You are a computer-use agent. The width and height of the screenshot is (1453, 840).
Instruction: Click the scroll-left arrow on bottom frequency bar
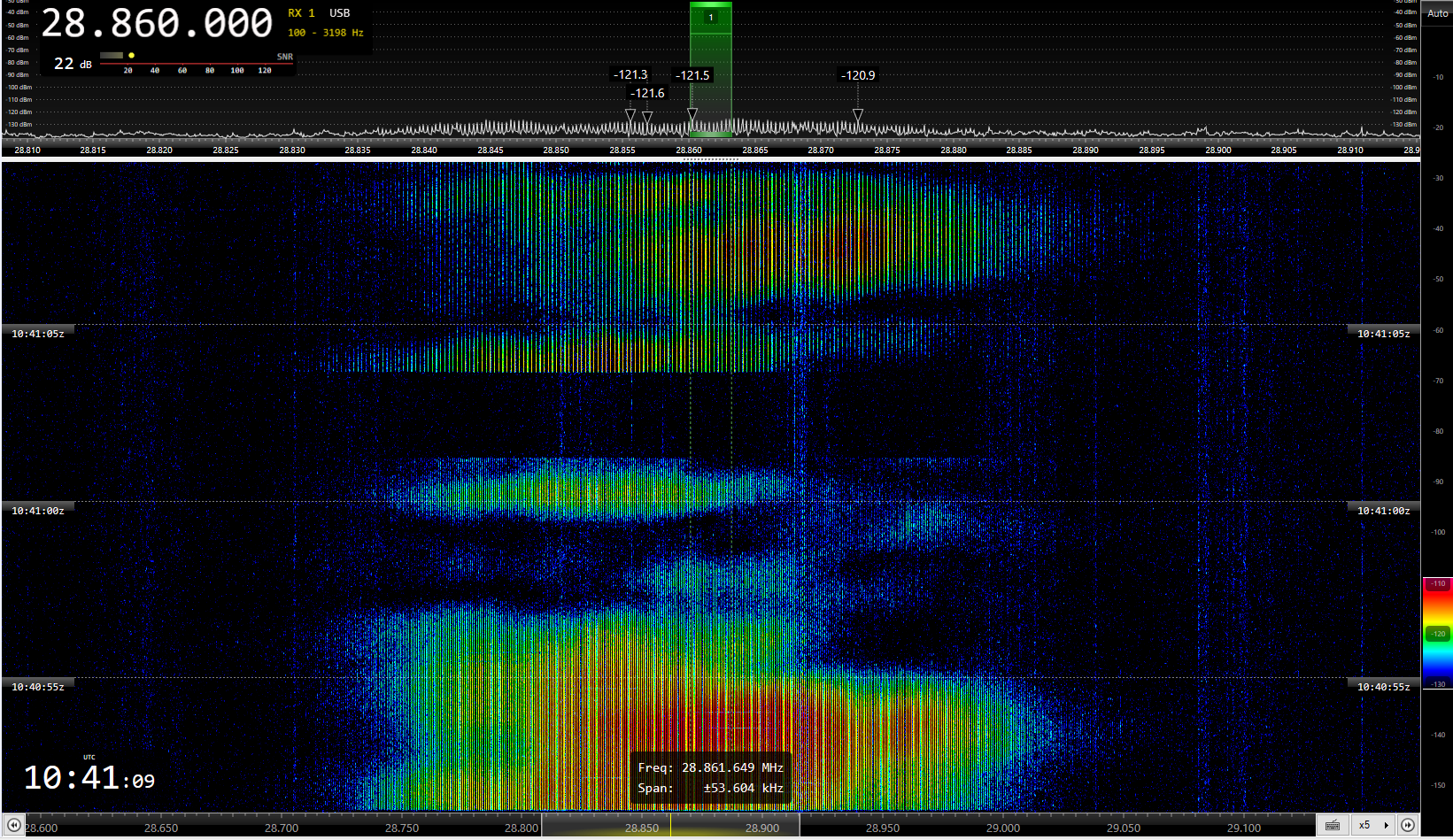pos(14,825)
